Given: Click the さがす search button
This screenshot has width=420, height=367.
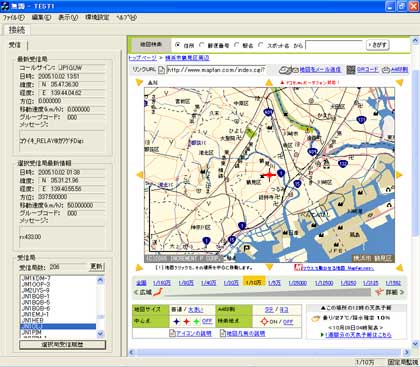Looking at the screenshot, I should 378,45.
